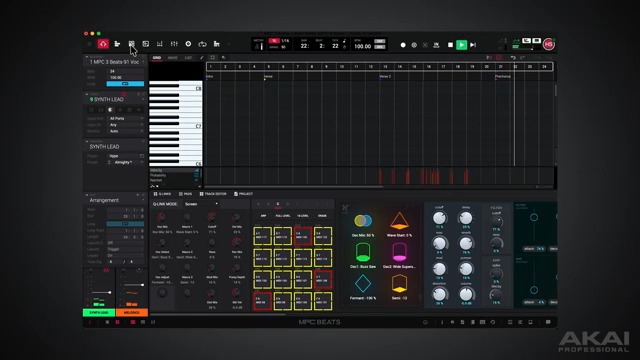Click the plugin volume knob
Screen dimensions: 640x360
tap(466, 294)
